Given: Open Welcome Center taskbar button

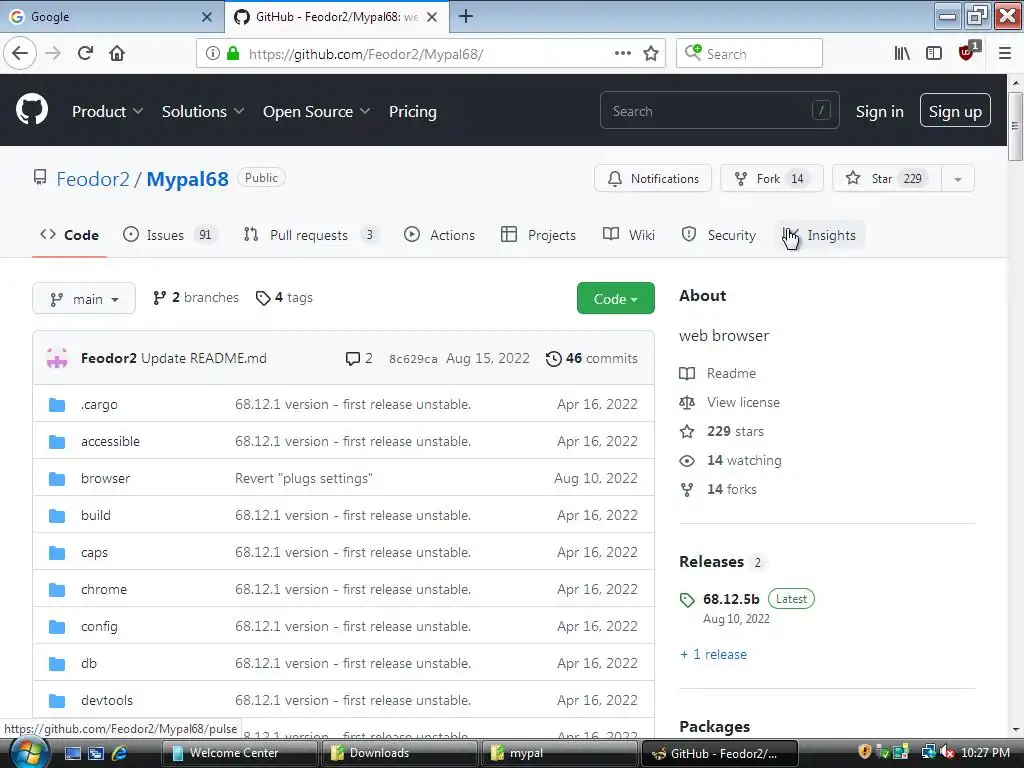Looking at the screenshot, I should pos(239,753).
